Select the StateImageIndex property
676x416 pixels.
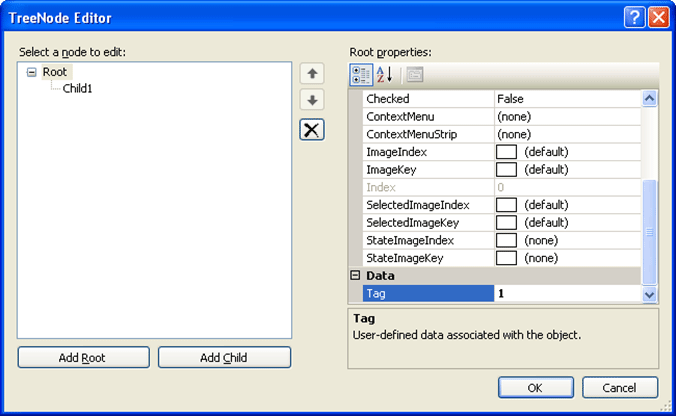tap(428, 240)
